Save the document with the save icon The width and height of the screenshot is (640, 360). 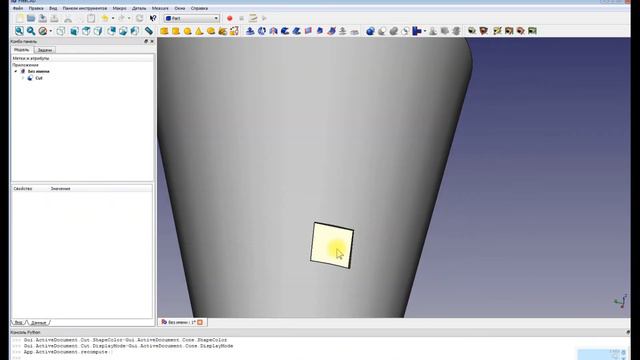[x=42, y=18]
